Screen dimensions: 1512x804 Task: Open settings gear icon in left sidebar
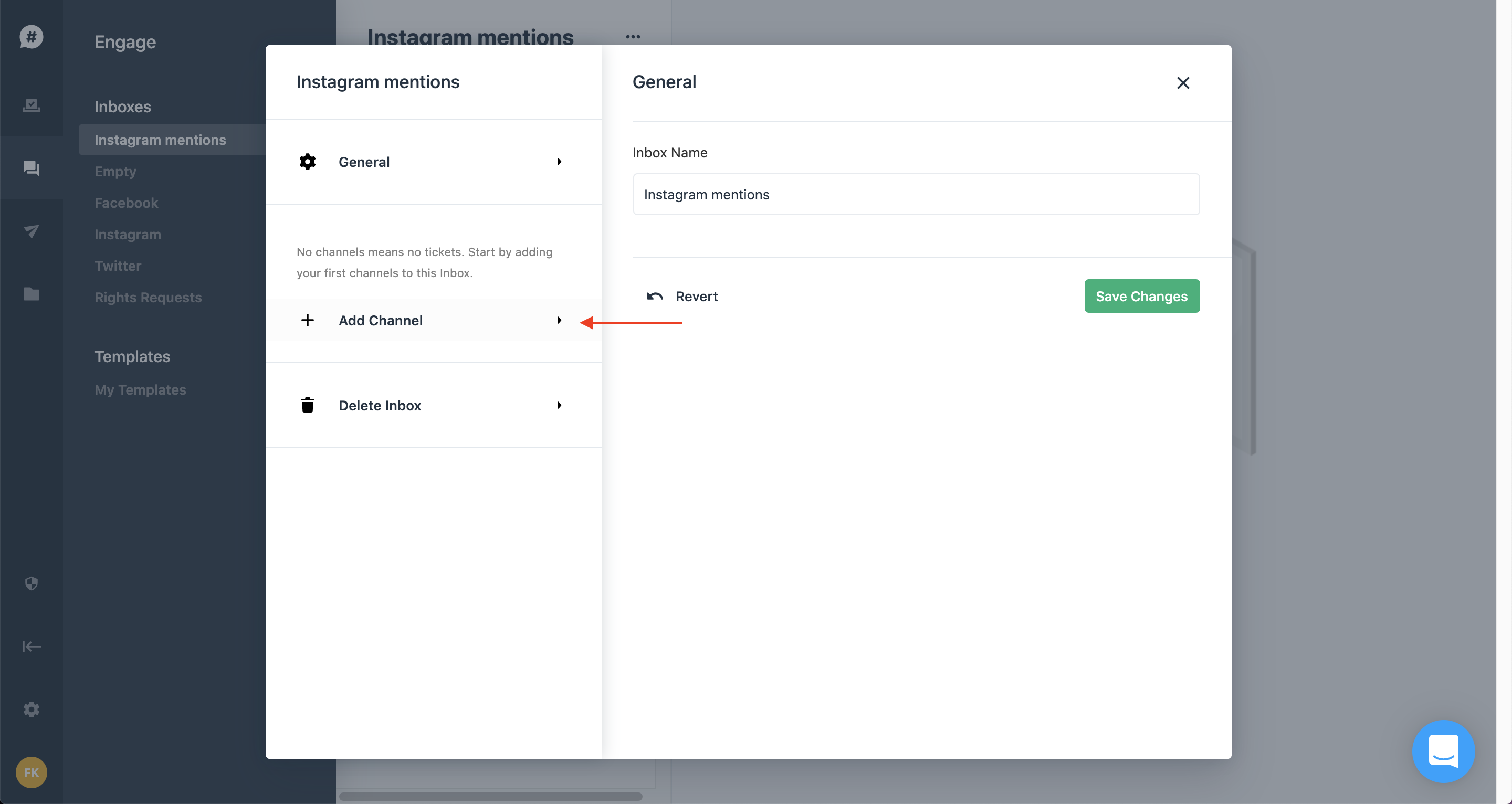pyautogui.click(x=31, y=709)
